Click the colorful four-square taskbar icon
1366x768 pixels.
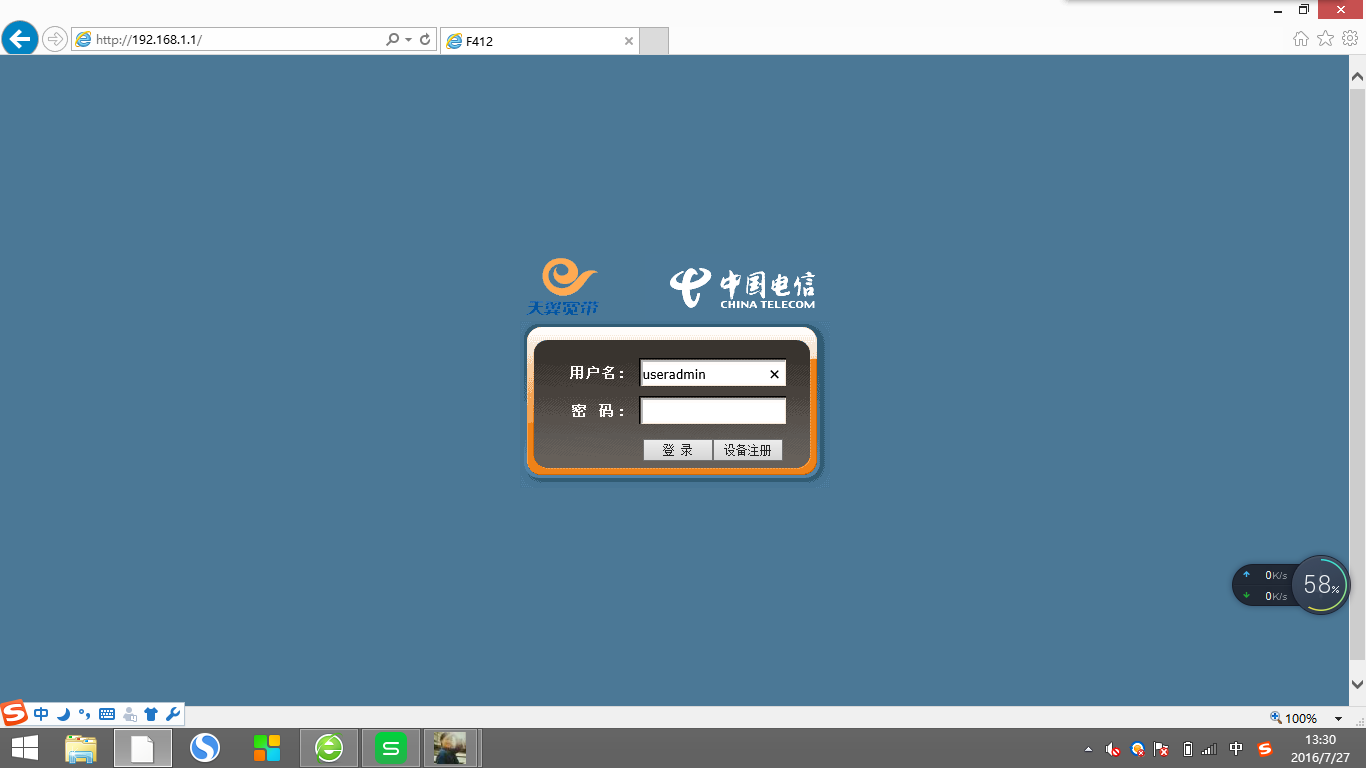tap(267, 748)
